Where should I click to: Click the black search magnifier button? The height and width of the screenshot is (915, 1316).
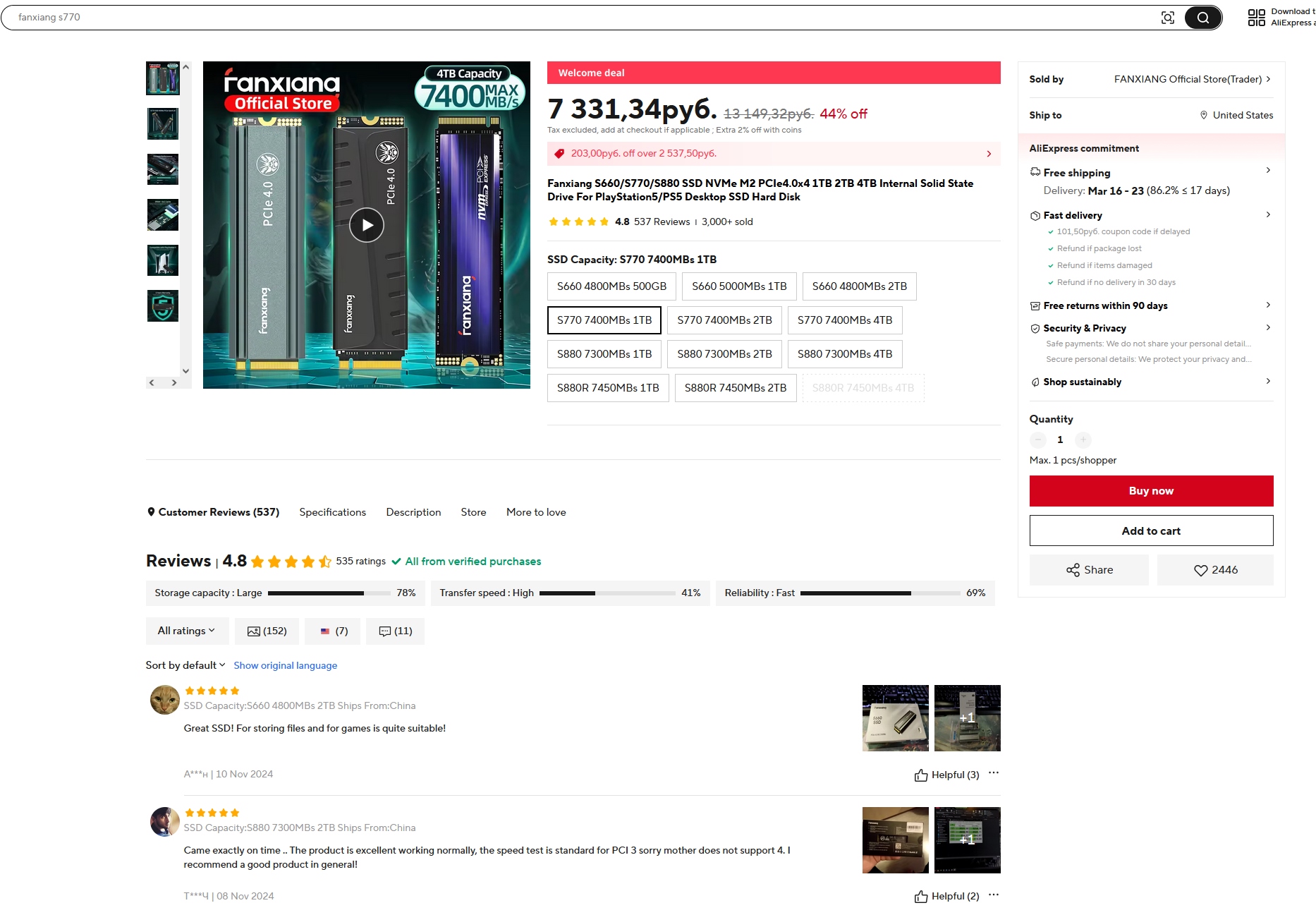pos(1203,18)
